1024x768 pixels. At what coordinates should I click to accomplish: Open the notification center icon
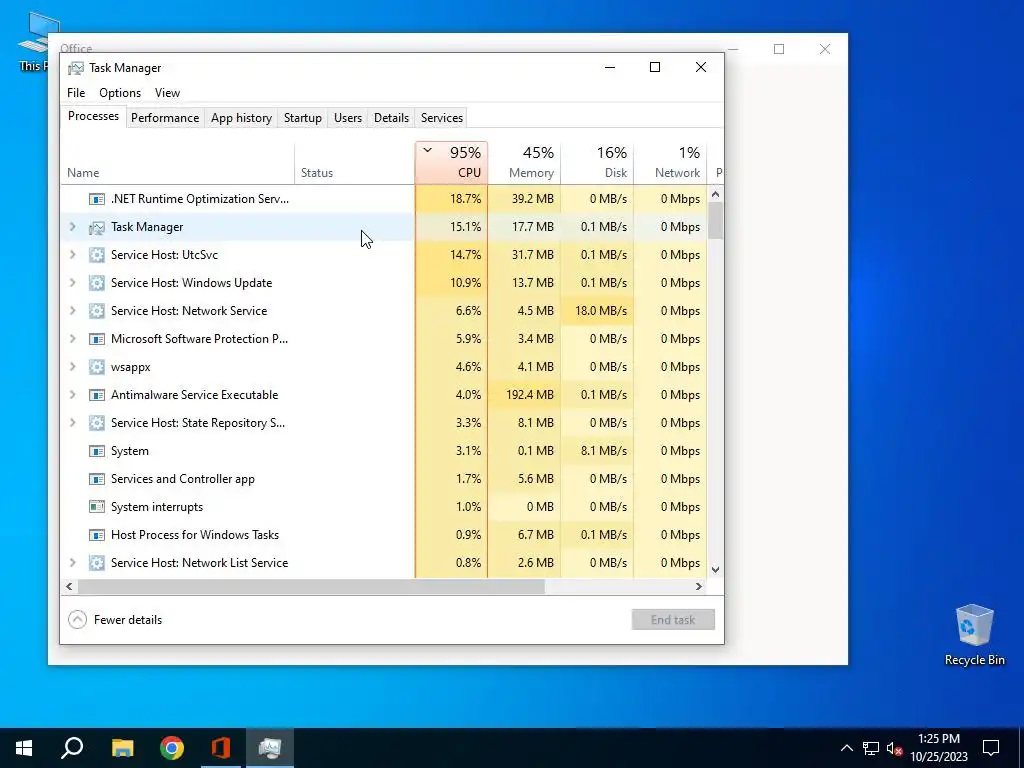pyautogui.click(x=991, y=748)
